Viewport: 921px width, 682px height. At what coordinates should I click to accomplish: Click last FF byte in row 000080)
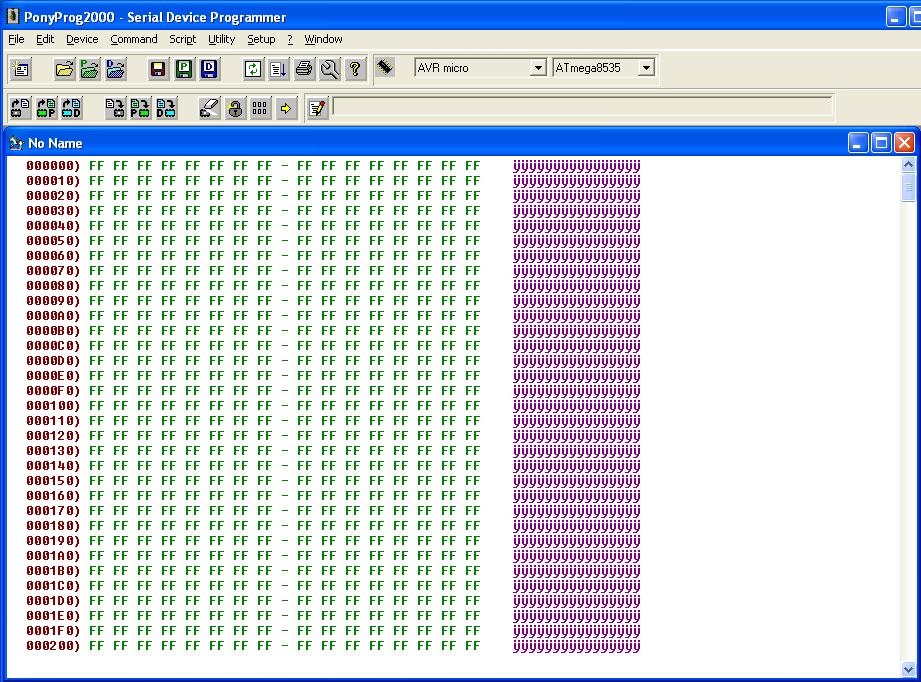tap(473, 286)
